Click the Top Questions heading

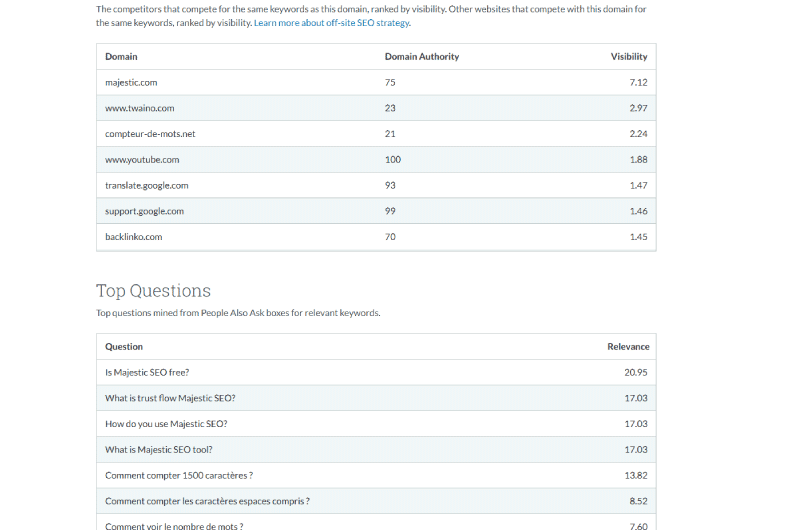153,291
